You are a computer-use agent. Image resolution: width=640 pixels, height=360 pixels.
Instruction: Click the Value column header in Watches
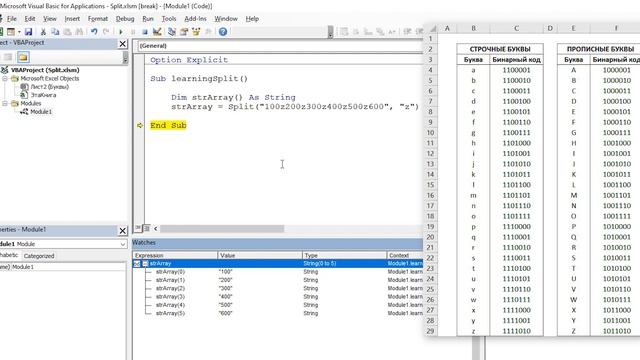click(260, 255)
